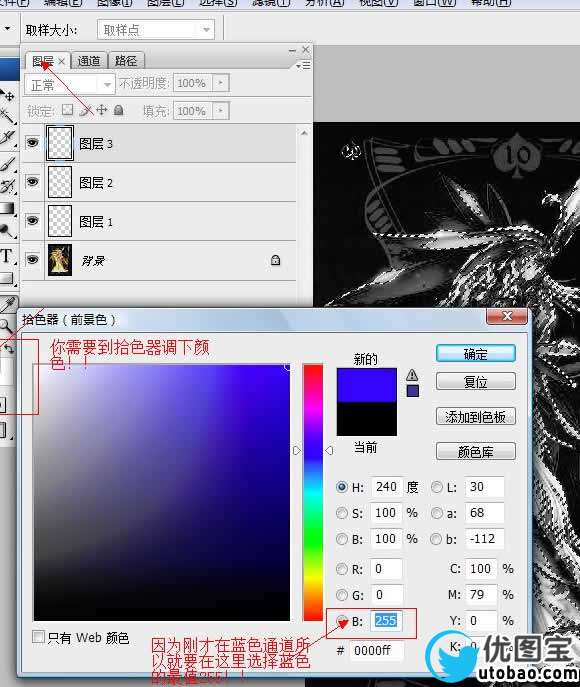Screen dimensions: 580x687
Task: Click the out-of-gamut warning triangle icon
Action: tap(412, 375)
